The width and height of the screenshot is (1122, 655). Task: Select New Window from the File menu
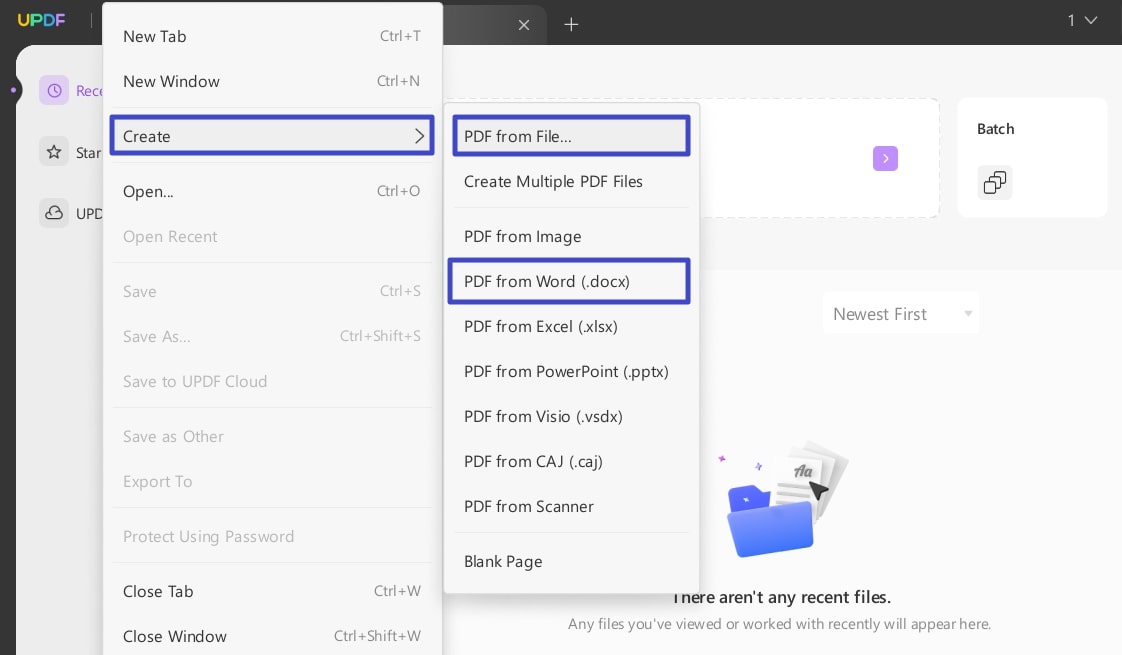171,81
